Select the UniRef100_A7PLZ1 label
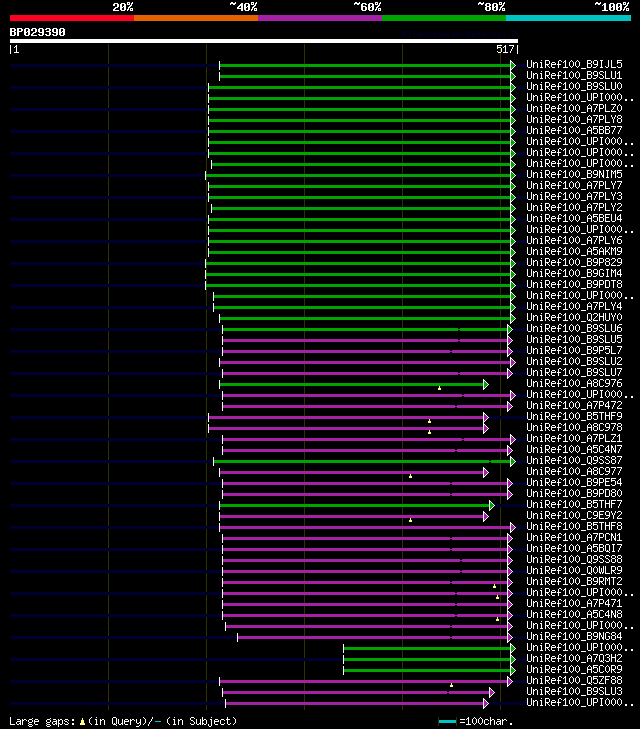Viewport: 640px width, 729px height. click(x=574, y=438)
